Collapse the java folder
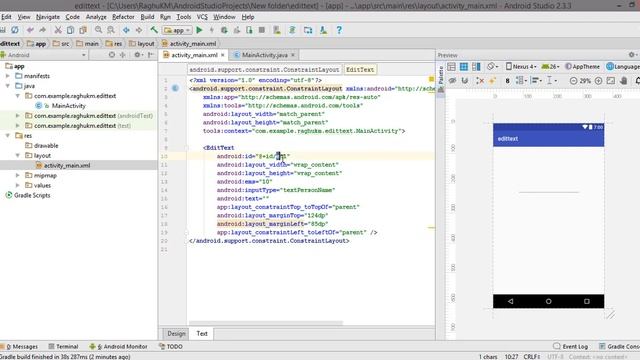This screenshot has height=360, width=640. pos(8,86)
